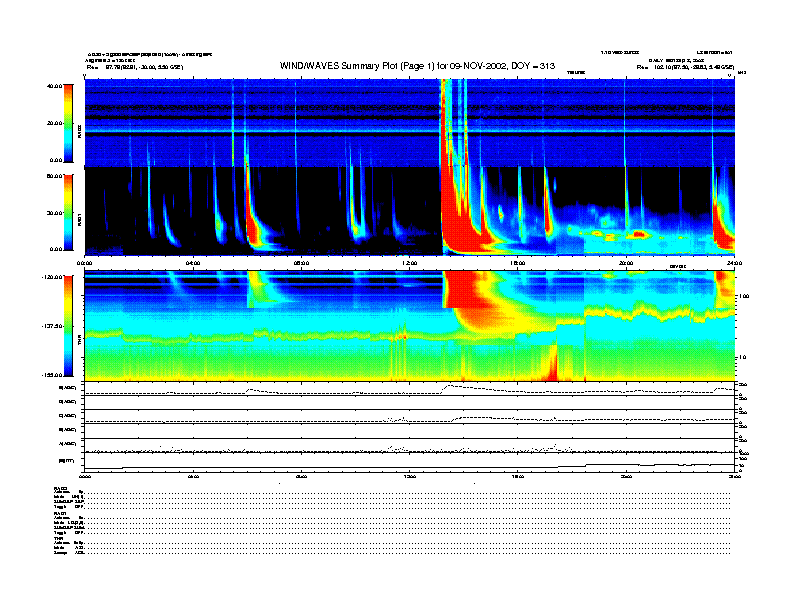
Task: Click the 08:00 tick label under the black spectrogram
Action: tap(301, 263)
